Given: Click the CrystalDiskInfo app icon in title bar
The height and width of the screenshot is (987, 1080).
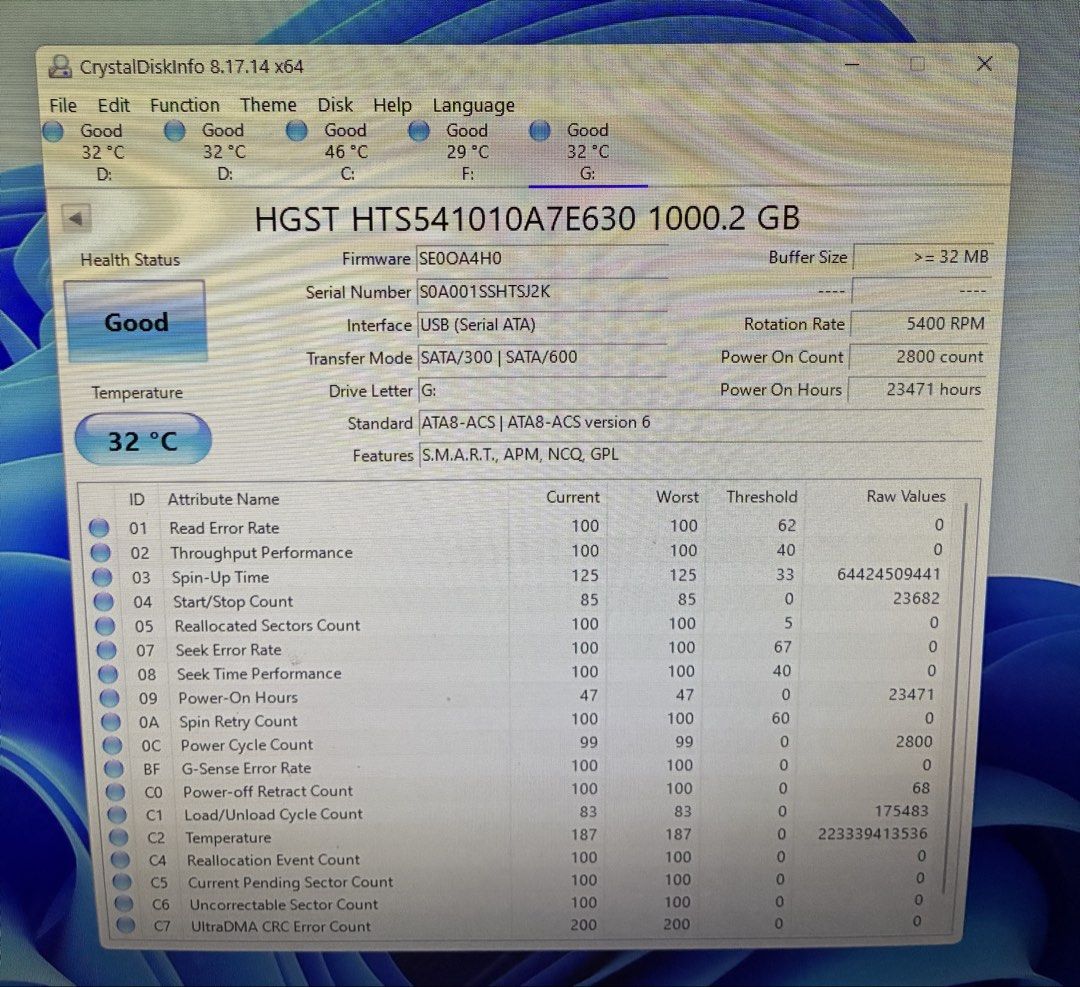Looking at the screenshot, I should coord(61,67).
